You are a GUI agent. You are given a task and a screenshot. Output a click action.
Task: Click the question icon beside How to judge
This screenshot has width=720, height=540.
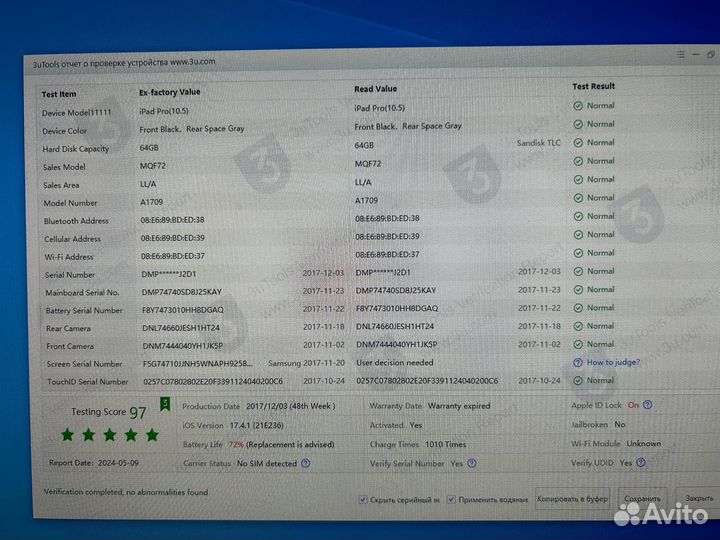pyautogui.click(x=578, y=363)
